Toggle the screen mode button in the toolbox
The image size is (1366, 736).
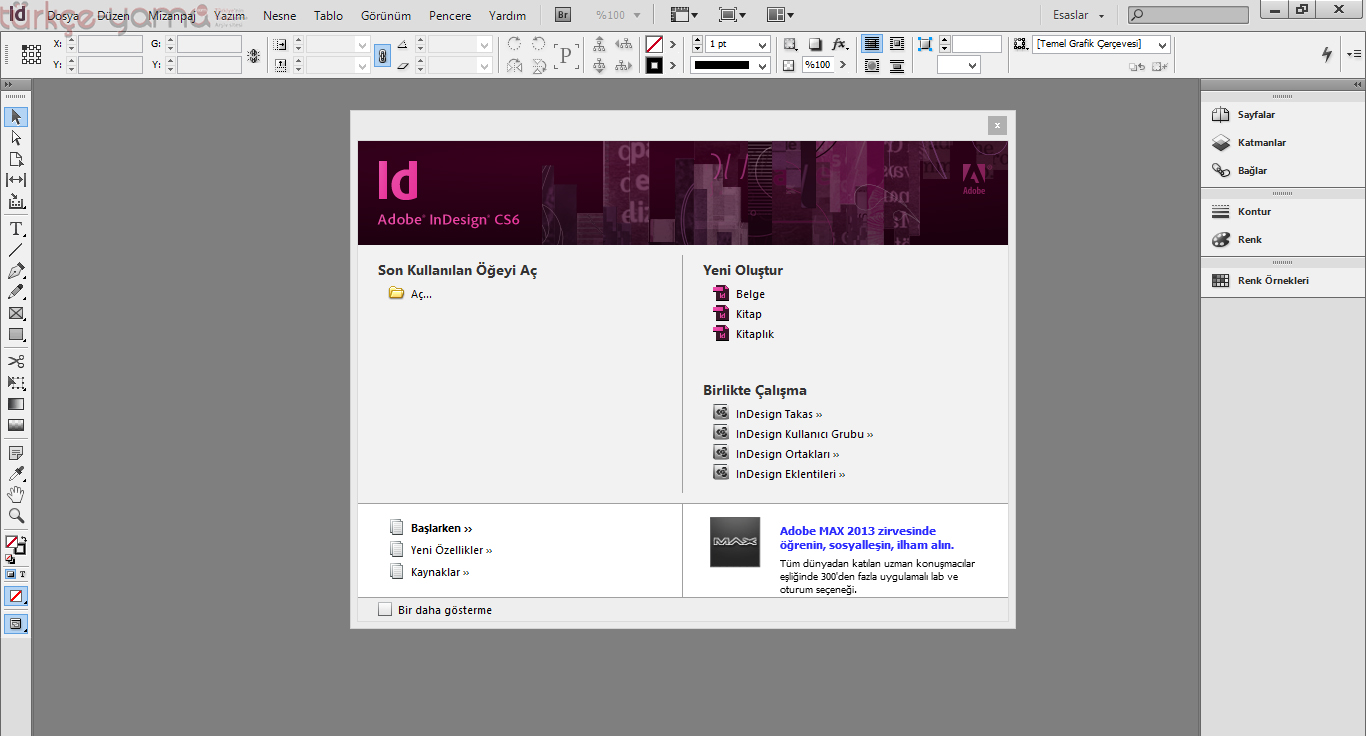tap(16, 623)
